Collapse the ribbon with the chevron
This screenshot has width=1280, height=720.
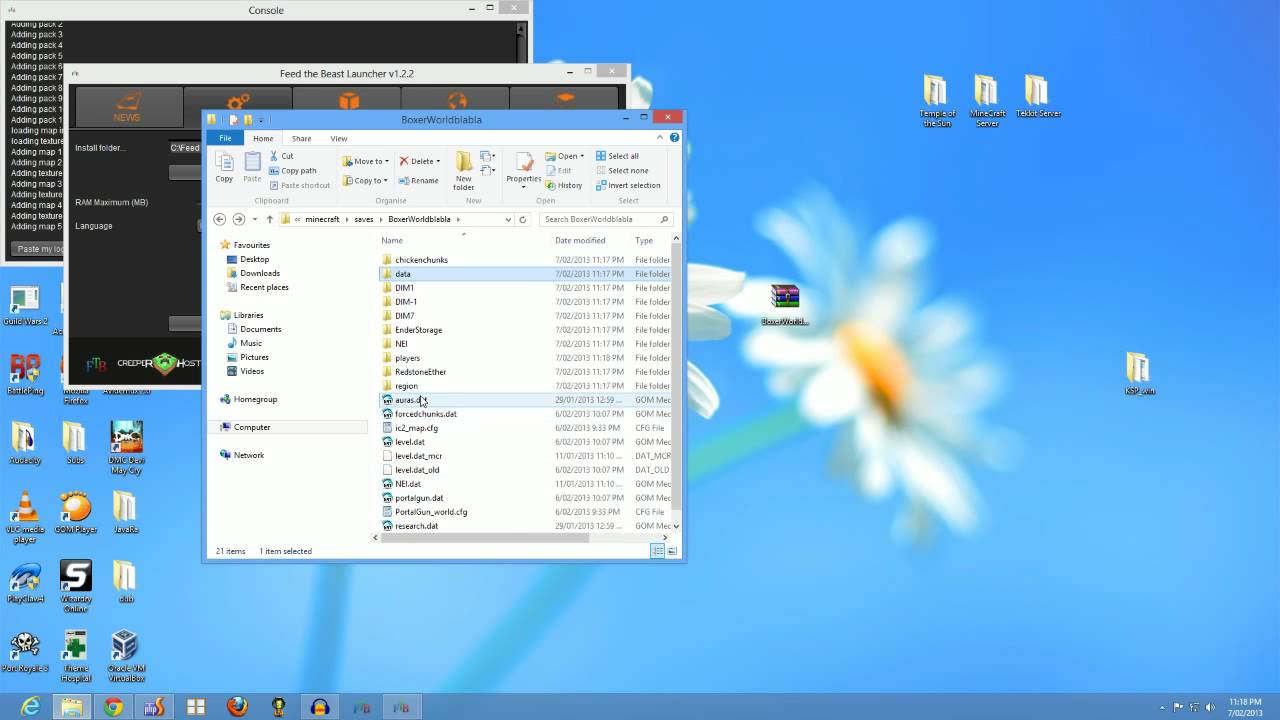point(661,138)
